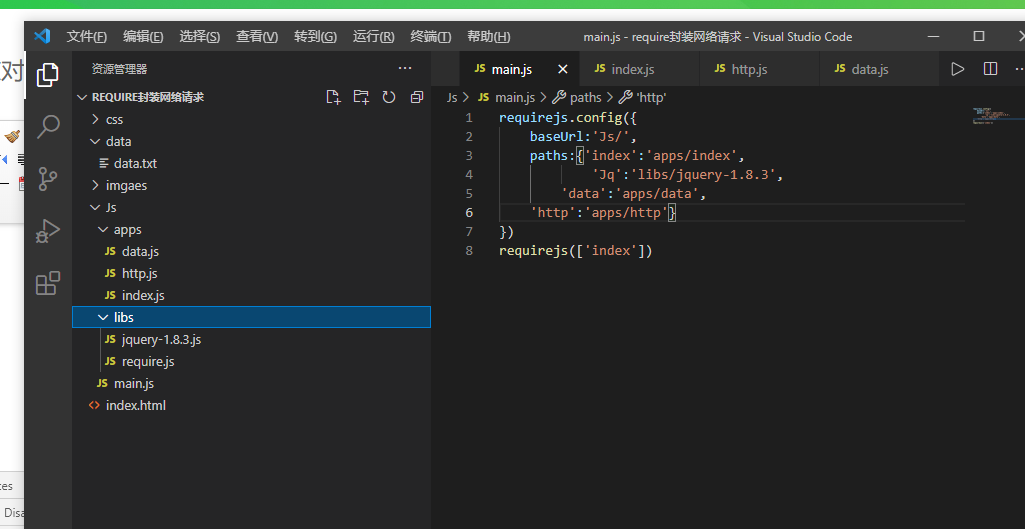
Task: Open require.js in libs folder
Action: tap(252, 362)
